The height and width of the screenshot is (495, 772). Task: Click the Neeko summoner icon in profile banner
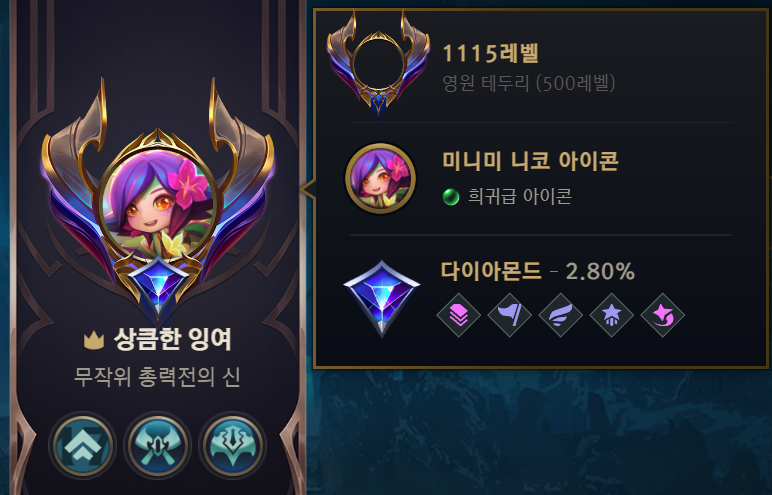click(158, 202)
